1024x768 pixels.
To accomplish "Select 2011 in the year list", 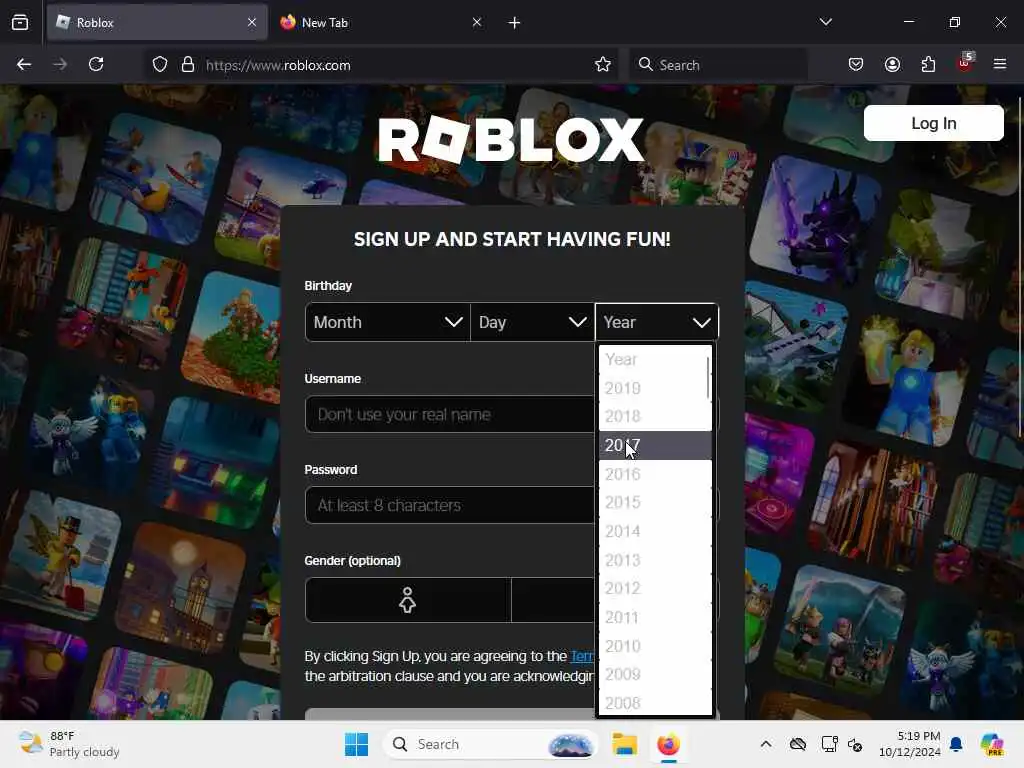I will click(655, 617).
